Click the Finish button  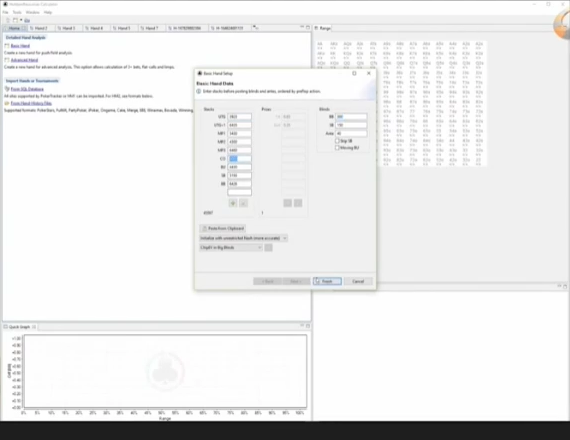point(327,281)
